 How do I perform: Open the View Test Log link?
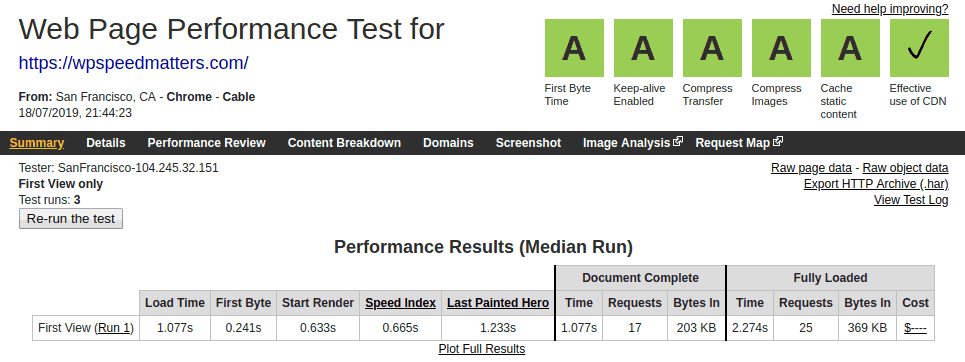911,200
